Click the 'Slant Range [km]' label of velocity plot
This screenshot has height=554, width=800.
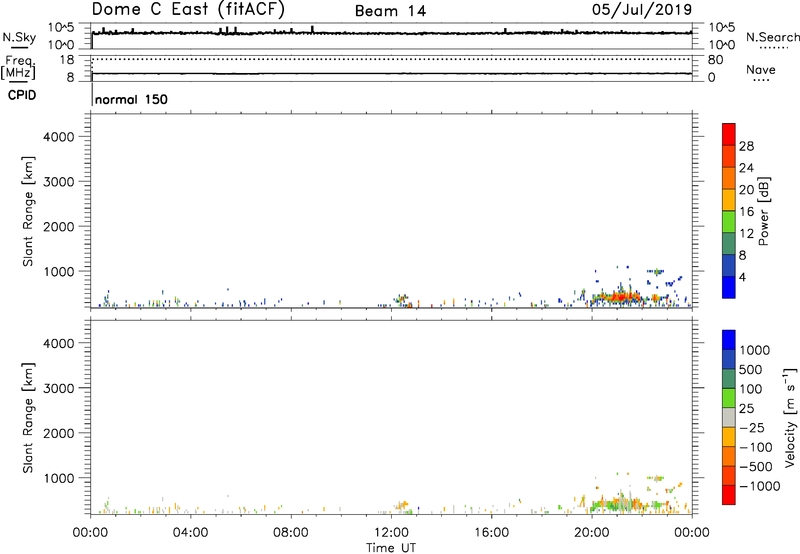(28, 417)
